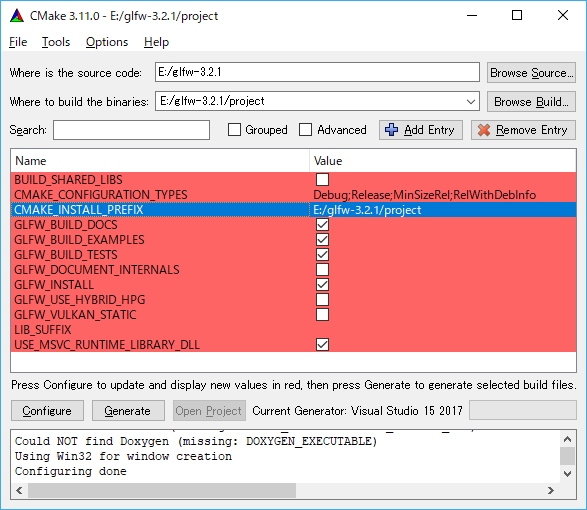Select the USE_MSVC_RUNTIME_LIBRARY_DLL row name
This screenshot has height=510, width=587.
click(x=107, y=344)
